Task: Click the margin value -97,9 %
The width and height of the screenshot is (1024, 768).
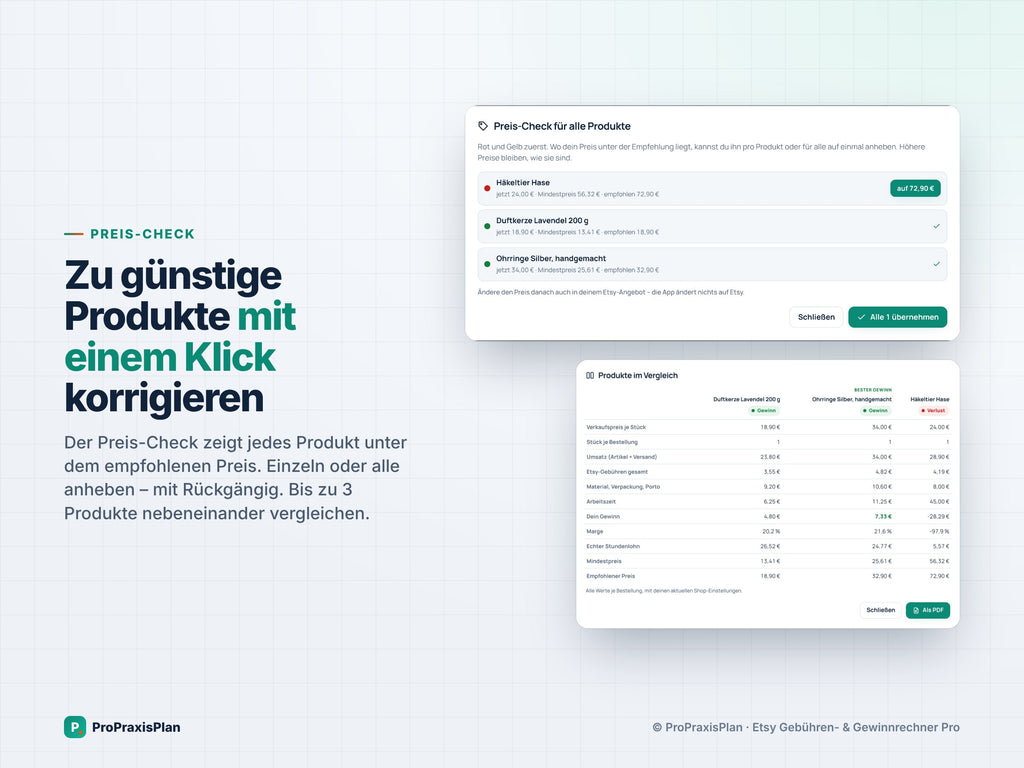Action: [x=939, y=532]
